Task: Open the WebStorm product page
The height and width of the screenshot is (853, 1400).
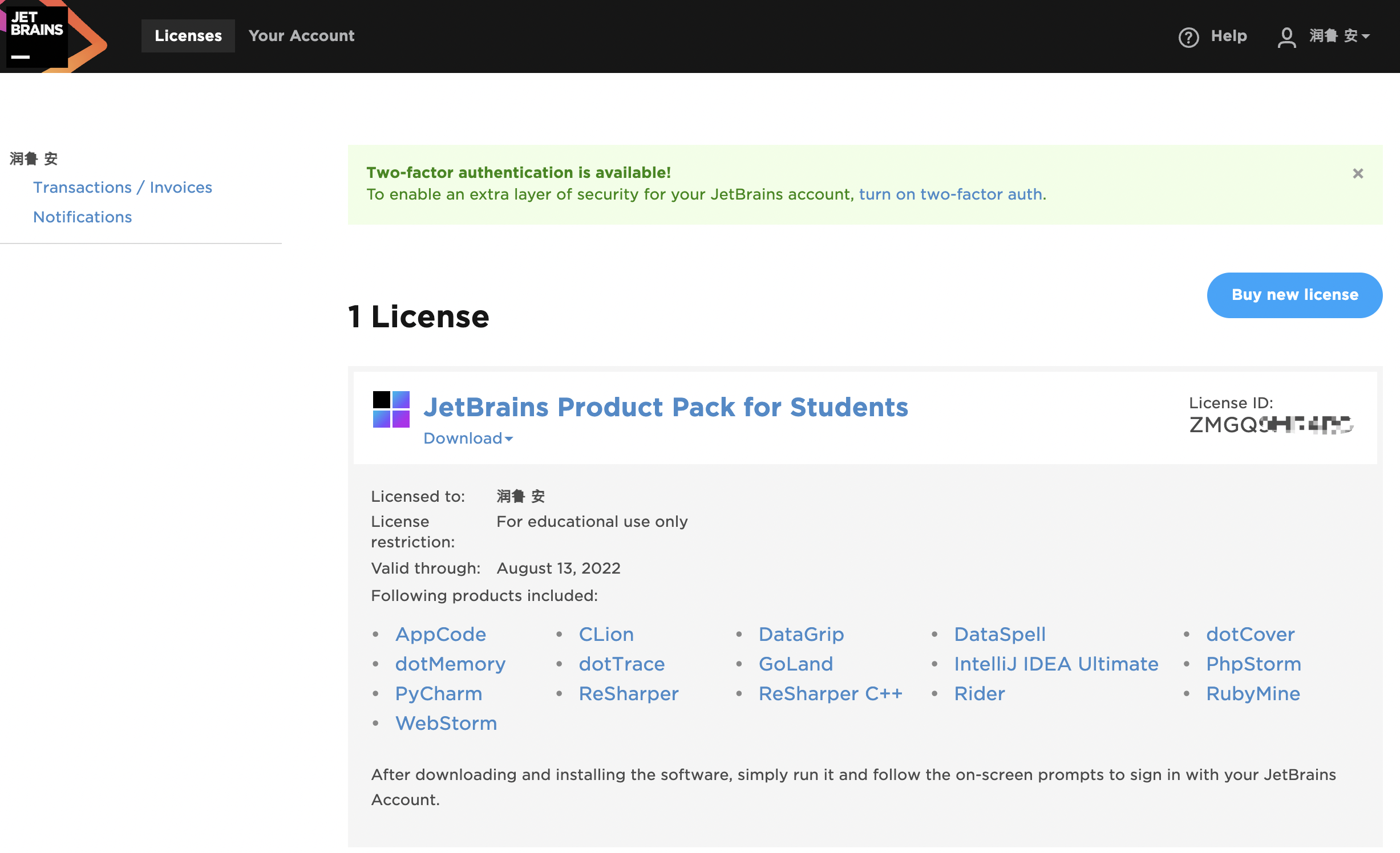Action: point(446,723)
